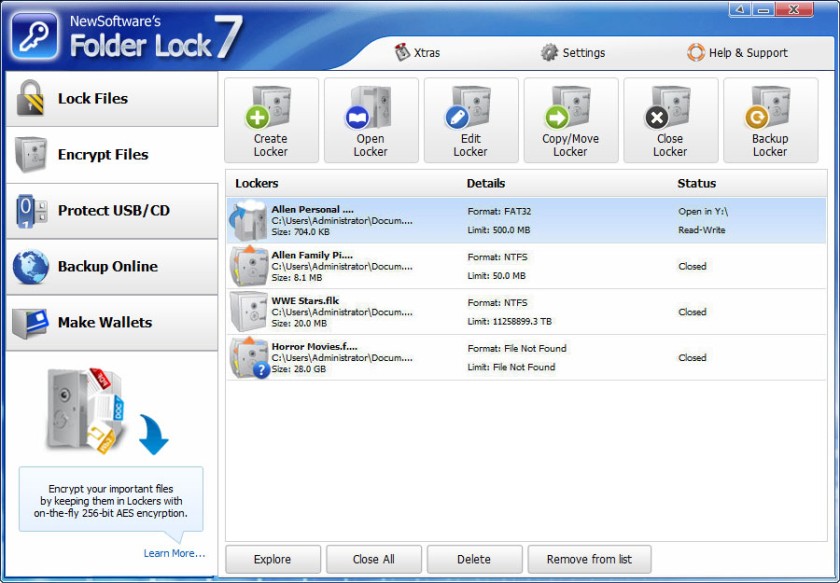
Task: Select the Horror Movies locker name
Action: [314, 346]
